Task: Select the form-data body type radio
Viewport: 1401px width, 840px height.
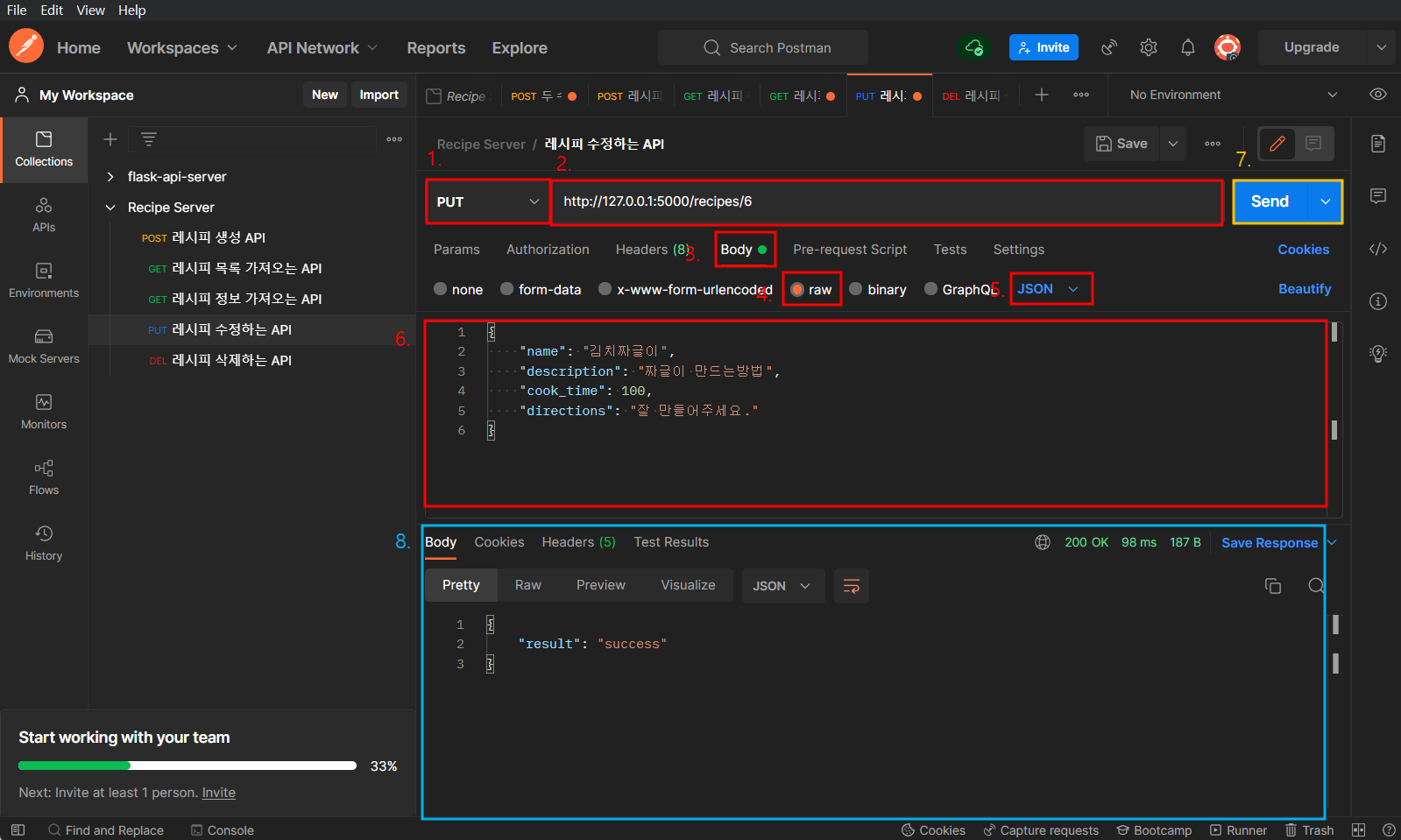Action: coord(507,289)
